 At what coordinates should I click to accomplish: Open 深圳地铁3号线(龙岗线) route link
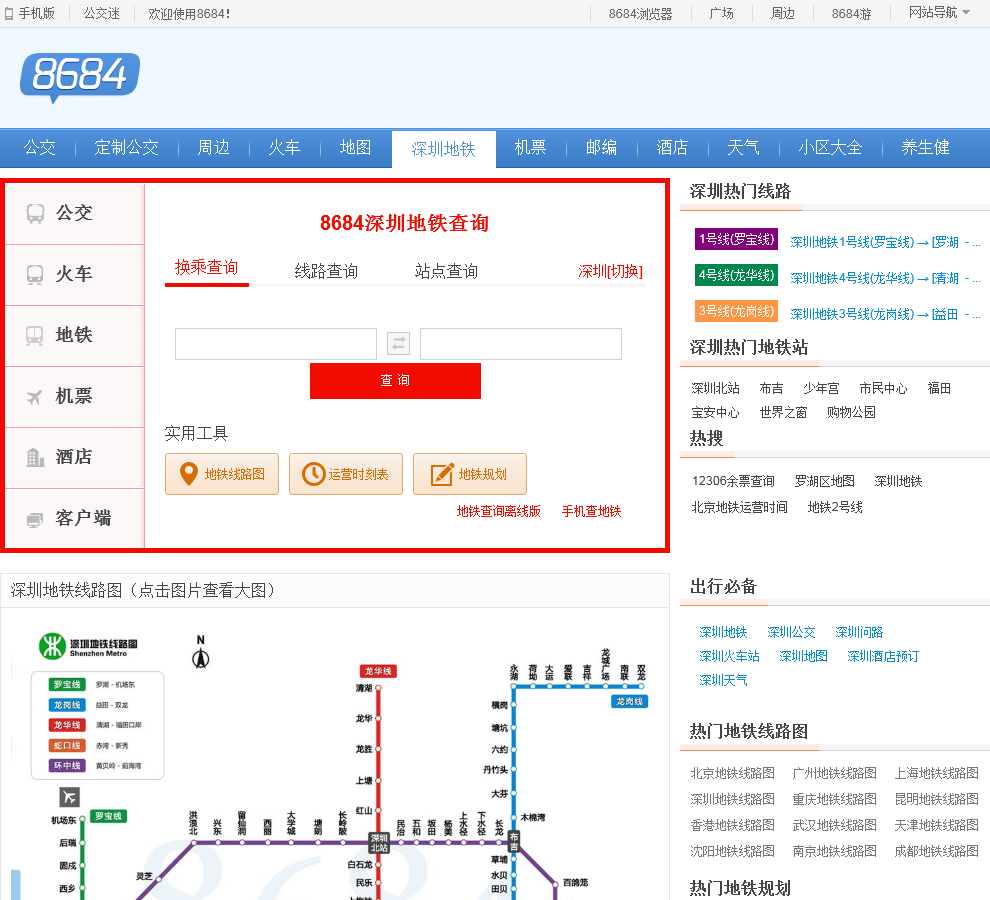885,314
